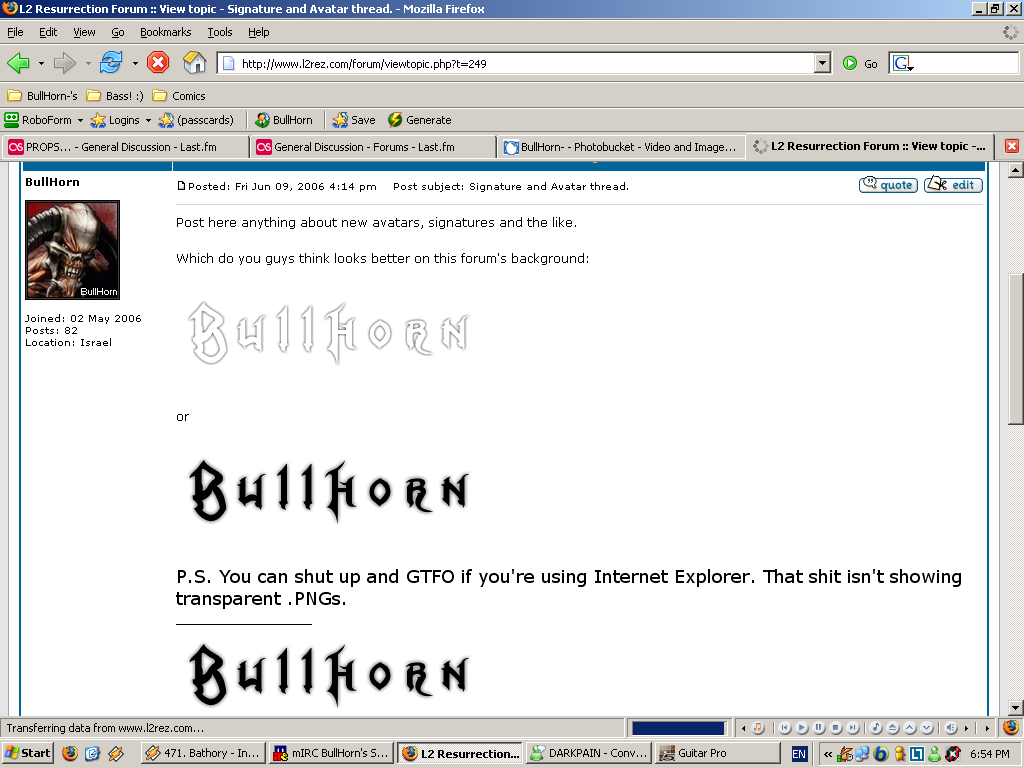Click the edit button on BullHorn's post
Screen dimensions: 1024x768
point(953,185)
